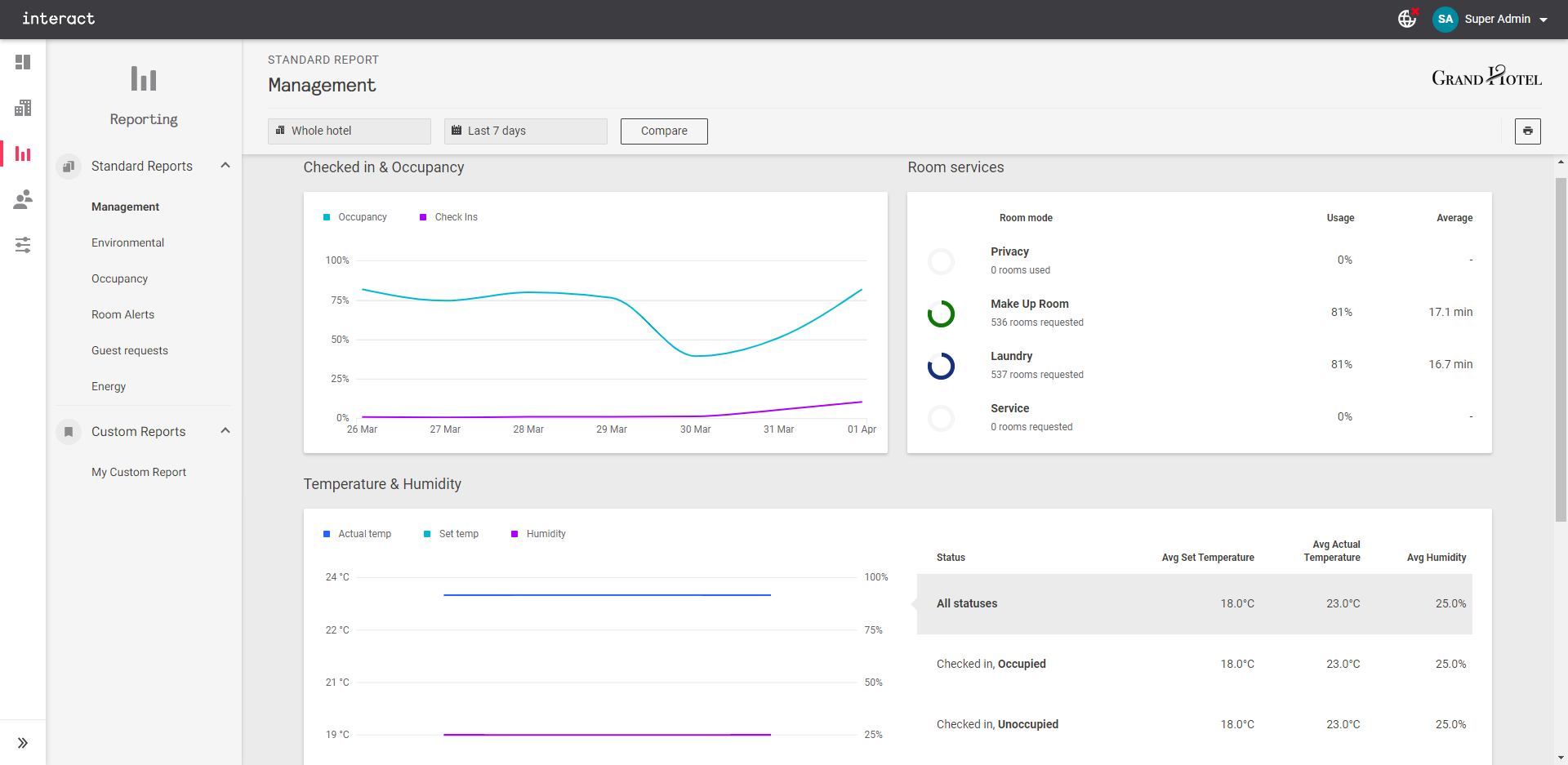This screenshot has height=765, width=1568.
Task: Open the Energy report
Action: (109, 386)
